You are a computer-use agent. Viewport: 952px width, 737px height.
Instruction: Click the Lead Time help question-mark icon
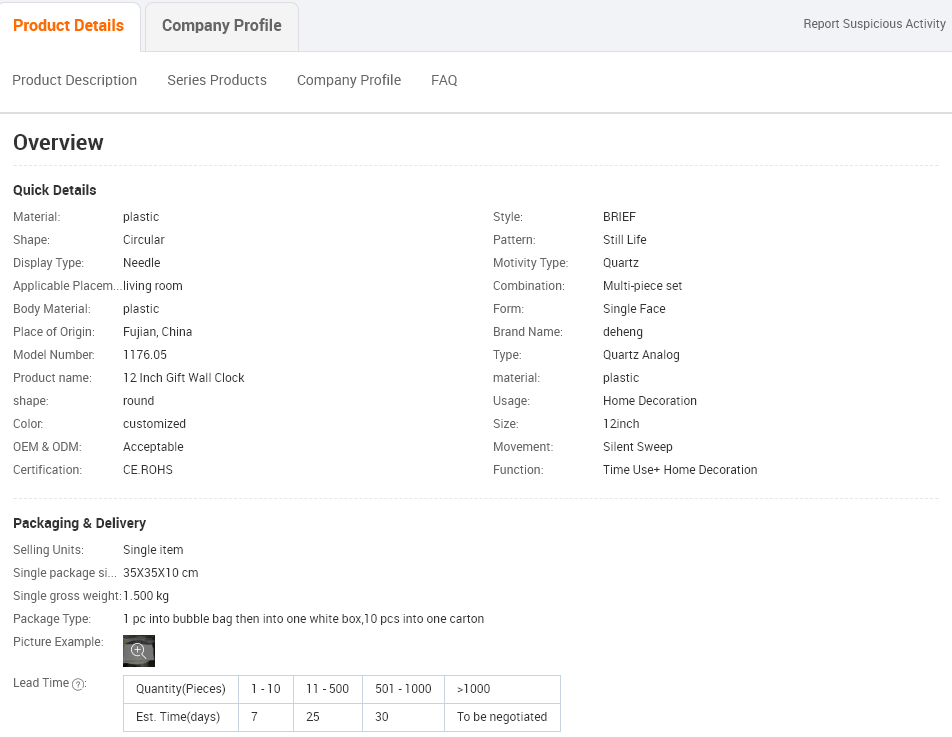point(78,684)
